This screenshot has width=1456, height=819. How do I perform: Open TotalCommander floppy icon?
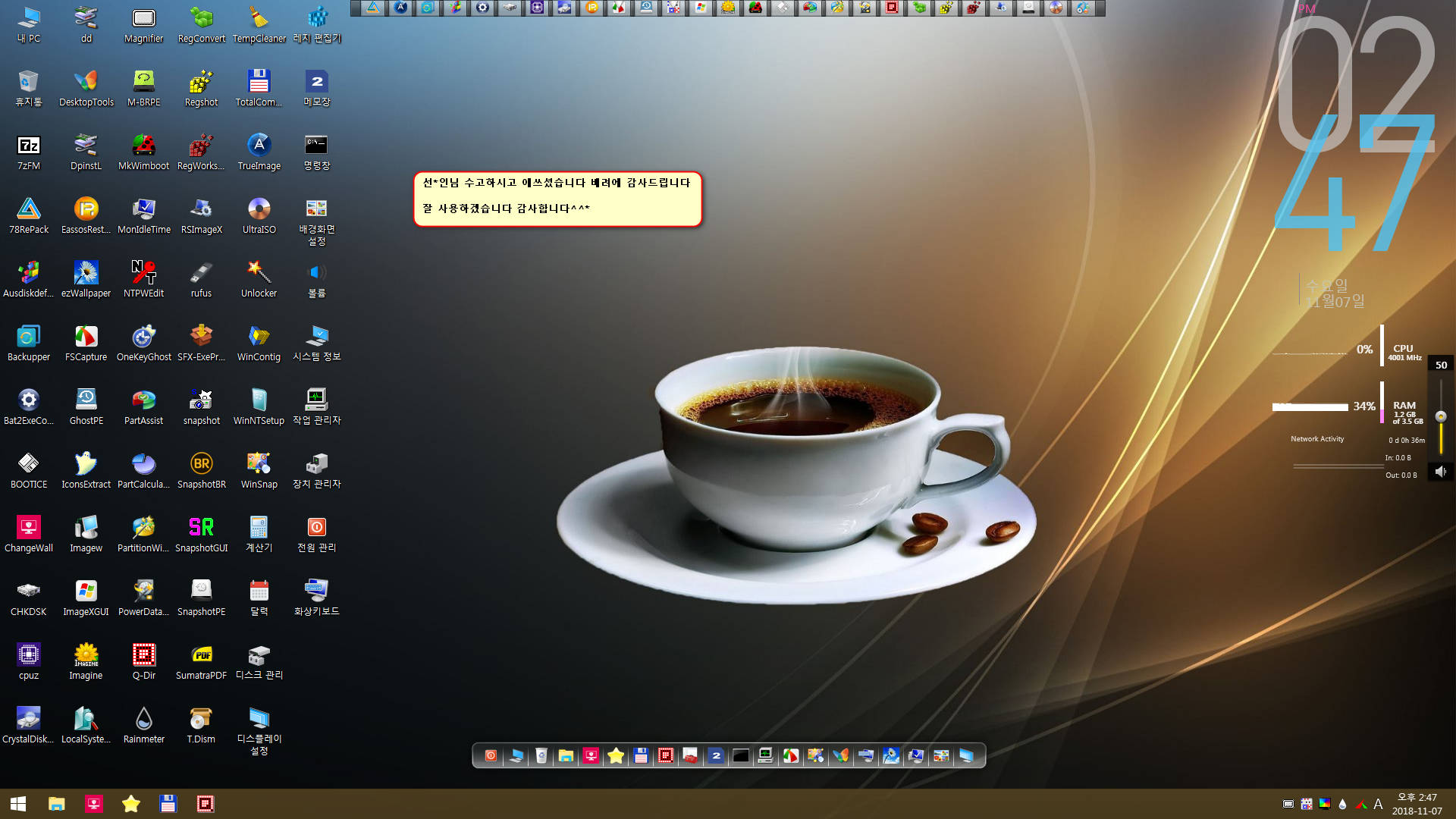pos(259,87)
